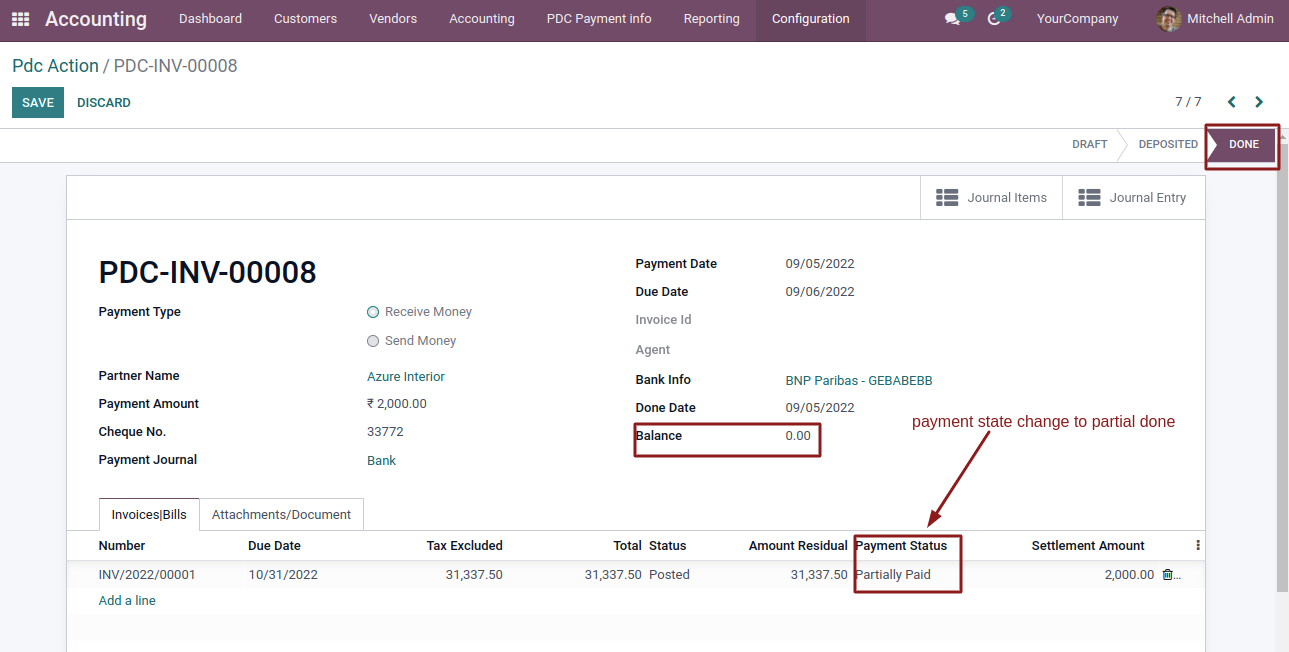
Task: Click the Due Date 09/06/2022 value
Action: pyautogui.click(x=820, y=292)
